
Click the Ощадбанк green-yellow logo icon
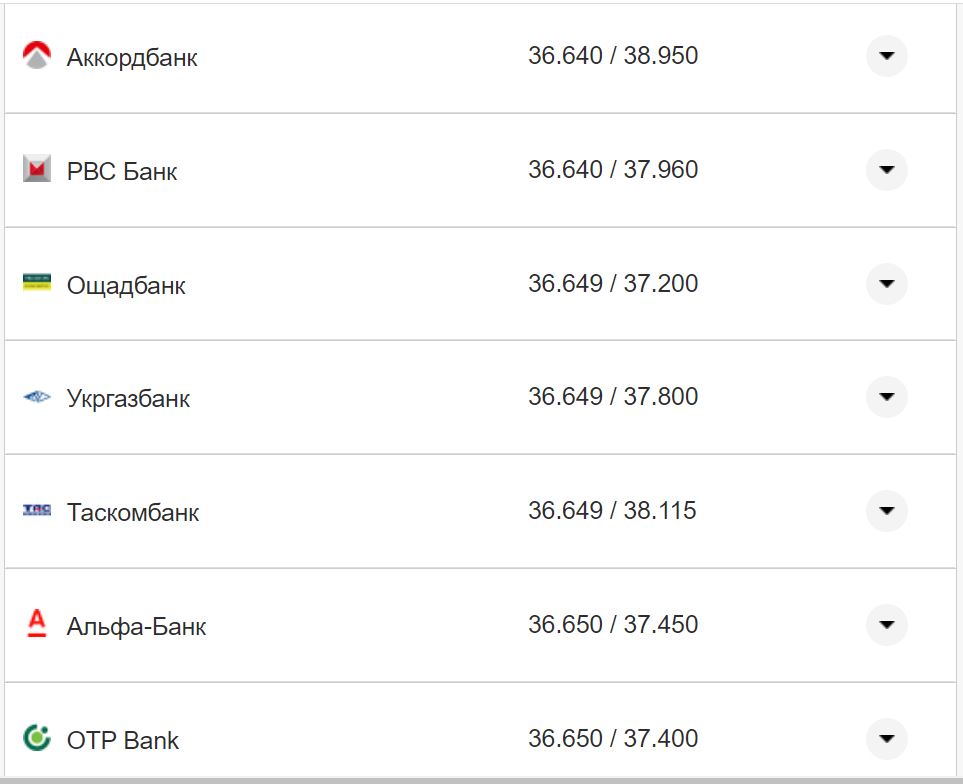click(37, 283)
